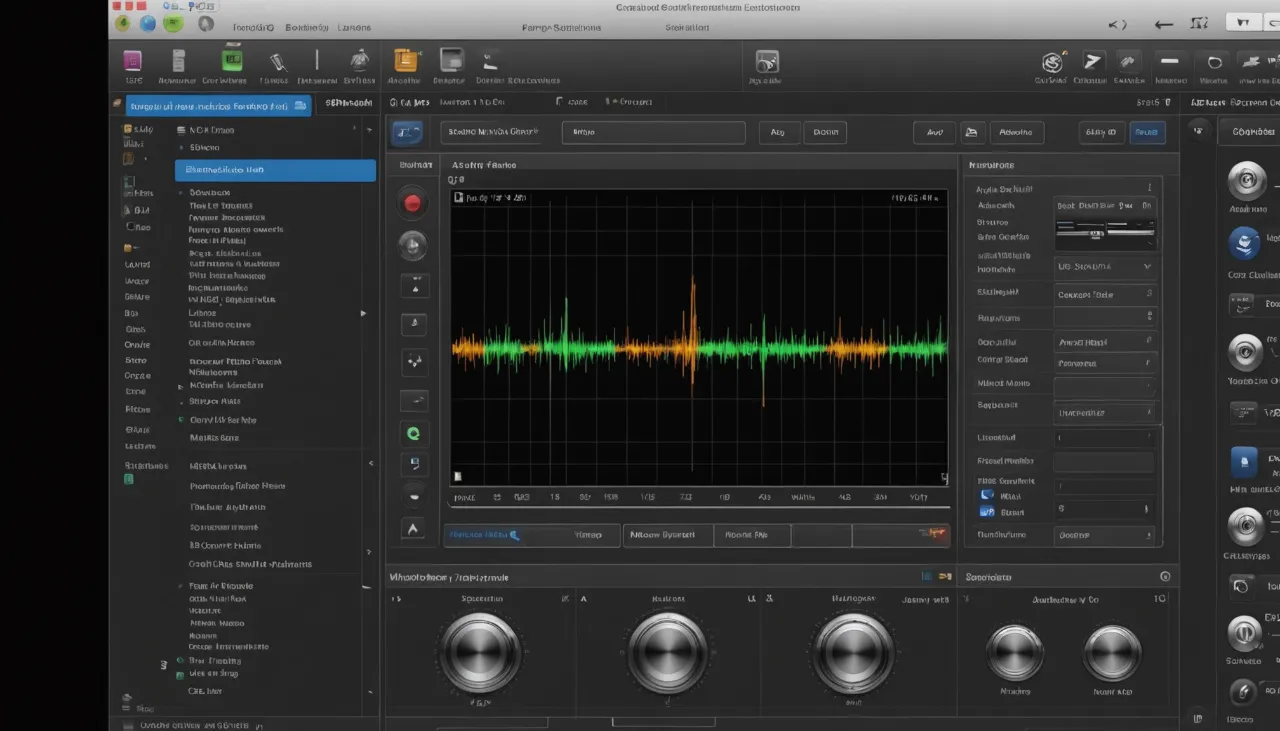Screen dimensions: 1280x731
Task: Select the four-dot move tool beside the waveform
Action: 414,361
